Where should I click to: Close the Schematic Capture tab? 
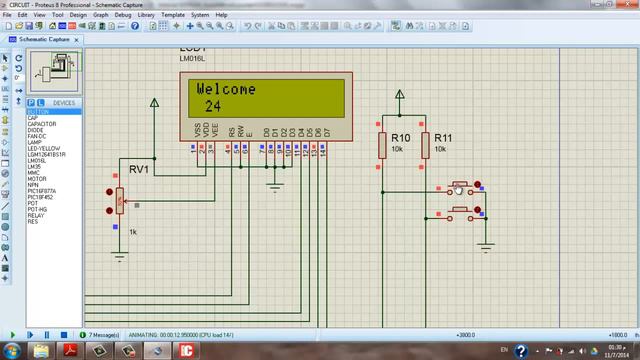[x=76, y=40]
